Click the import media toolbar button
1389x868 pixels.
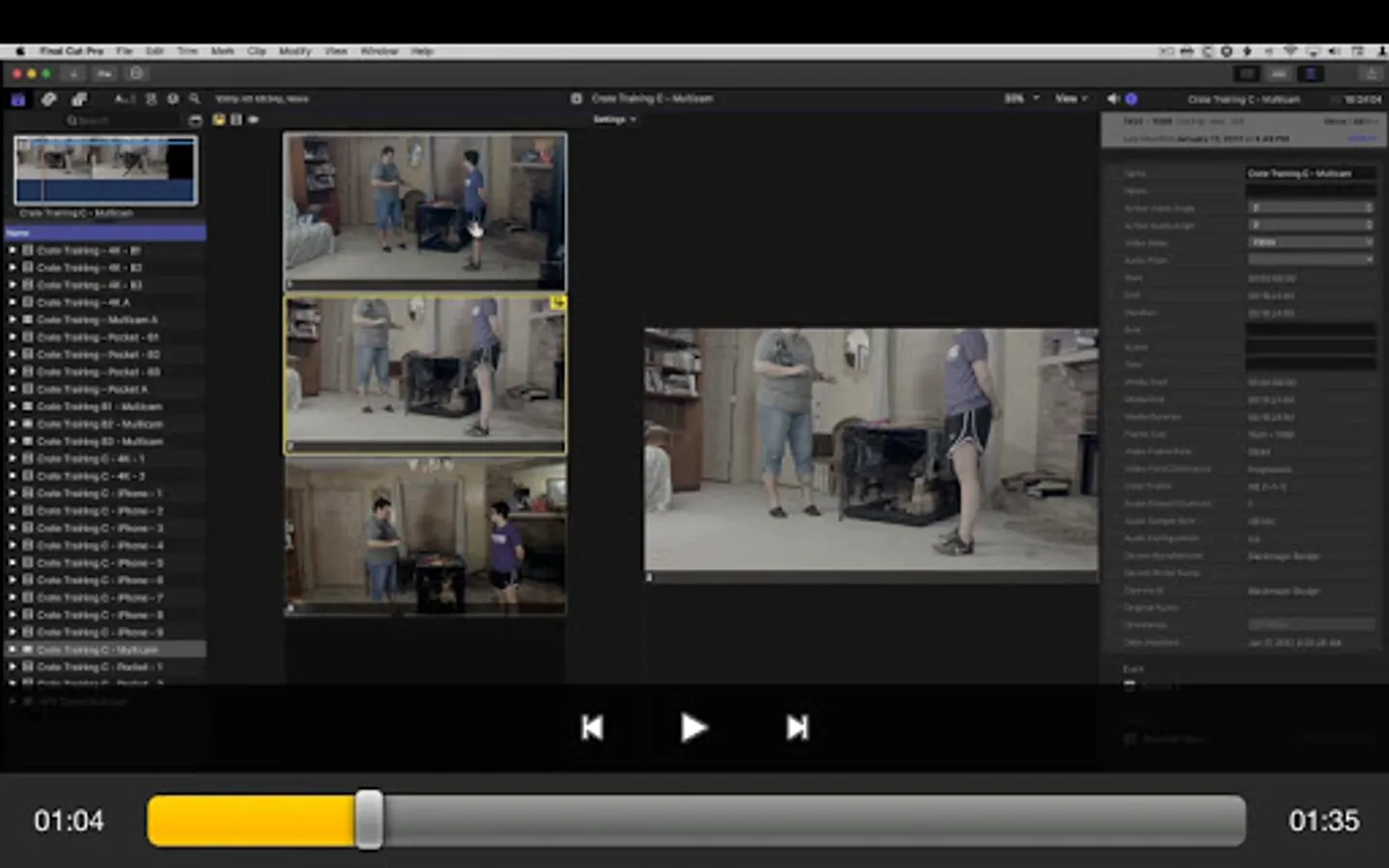(73, 73)
